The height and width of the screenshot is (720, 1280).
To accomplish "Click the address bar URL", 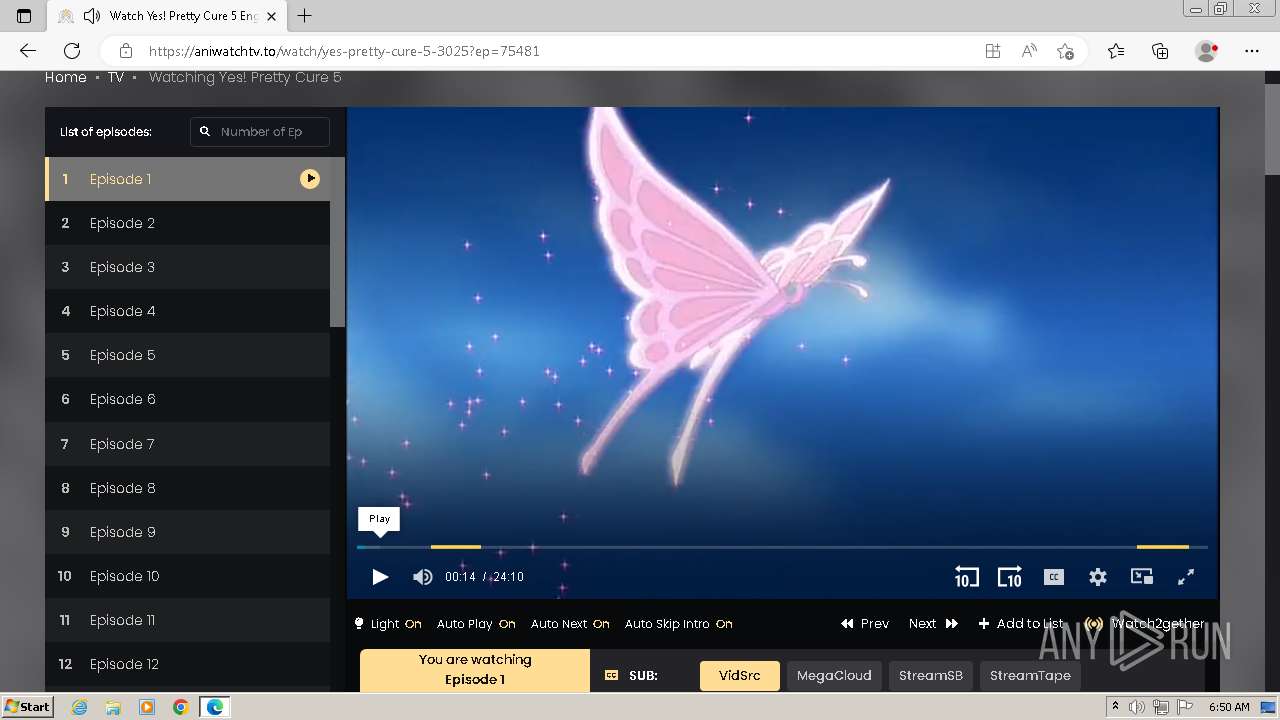I will tap(344, 51).
